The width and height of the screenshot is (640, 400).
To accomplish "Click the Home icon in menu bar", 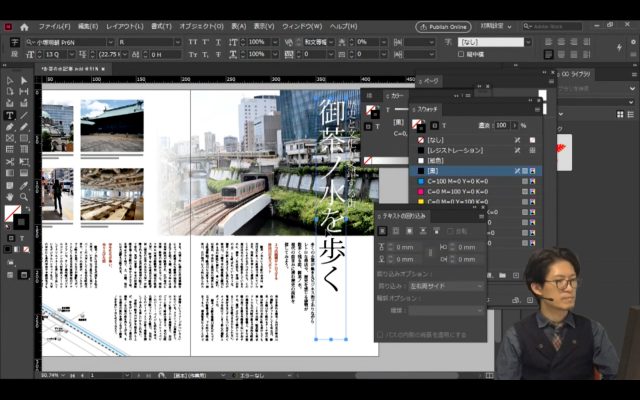I will pos(24,27).
